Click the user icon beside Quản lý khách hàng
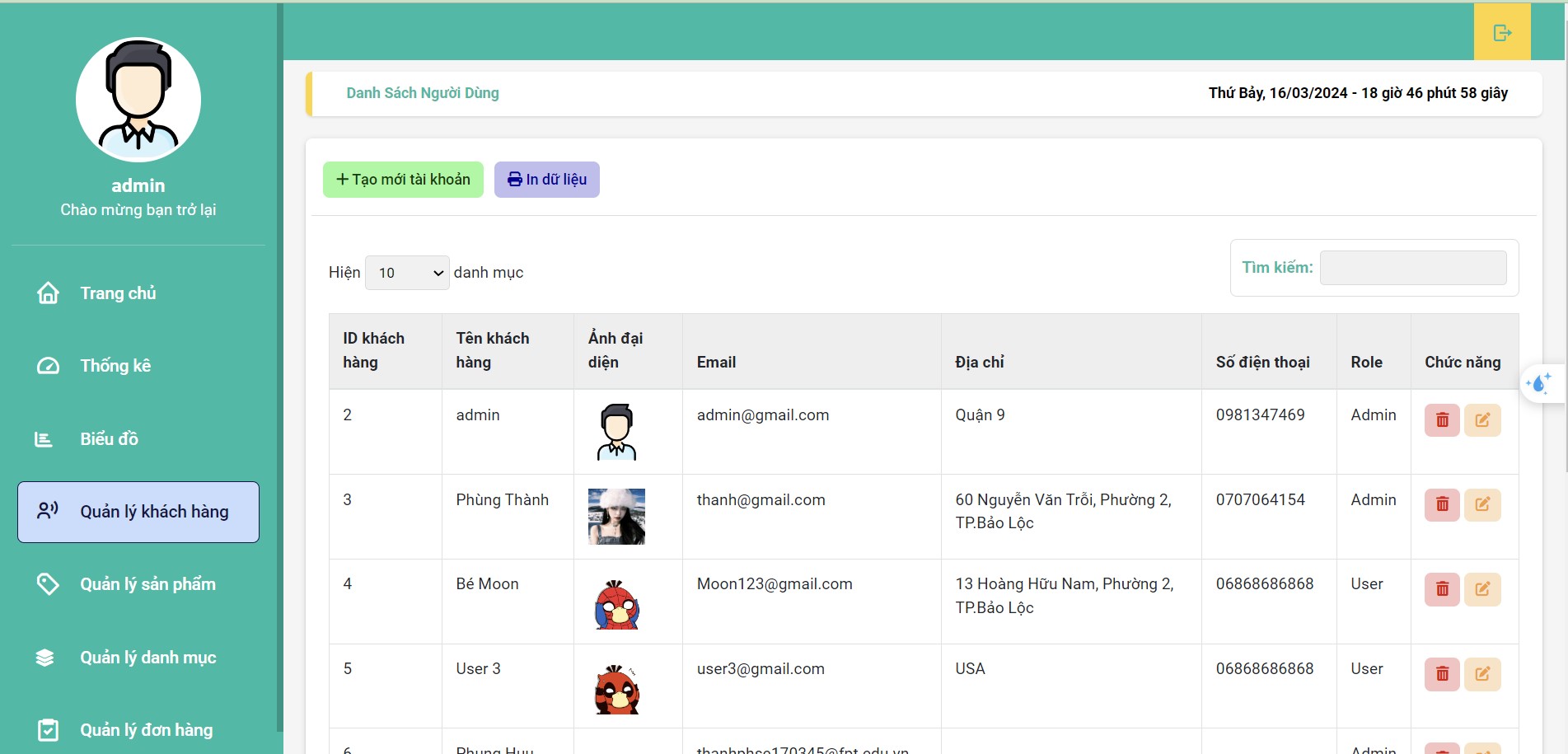This screenshot has height=754, width=1568. tap(48, 511)
